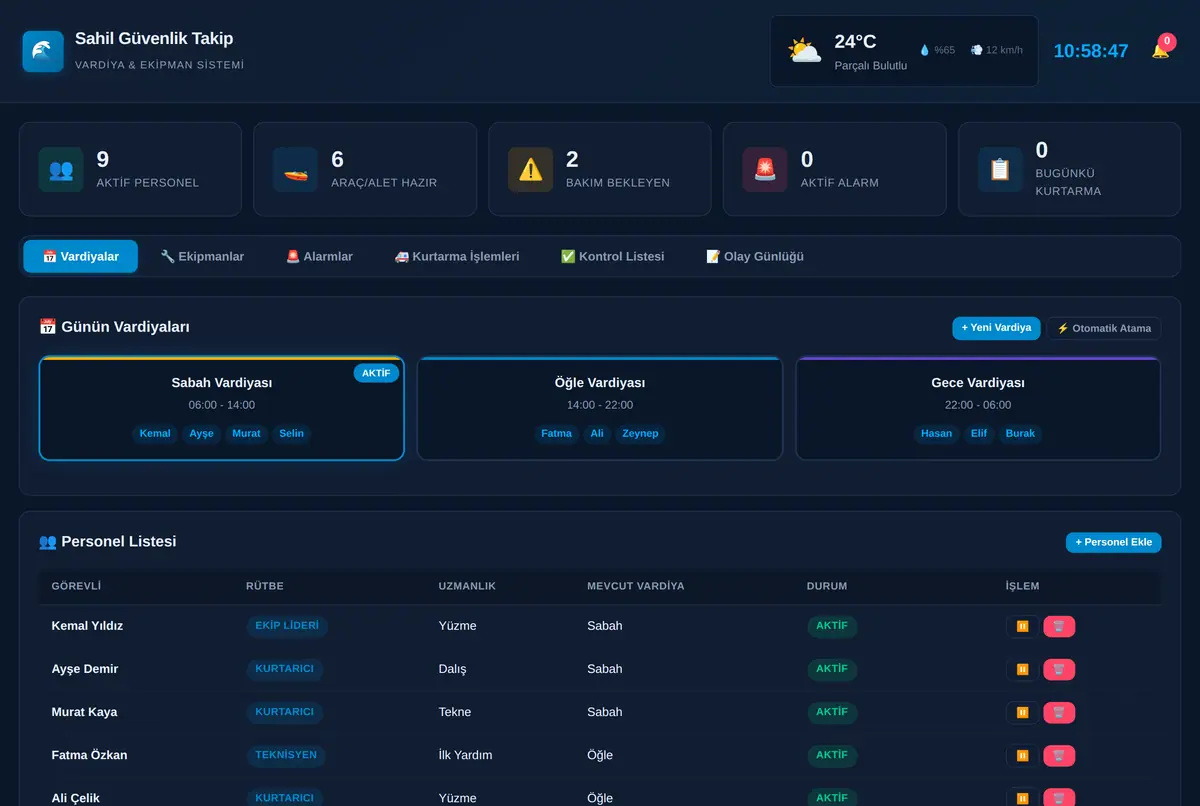The image size is (1200, 806).
Task: Delete Kemal Yıldız using the trash icon
Action: click(x=1059, y=627)
